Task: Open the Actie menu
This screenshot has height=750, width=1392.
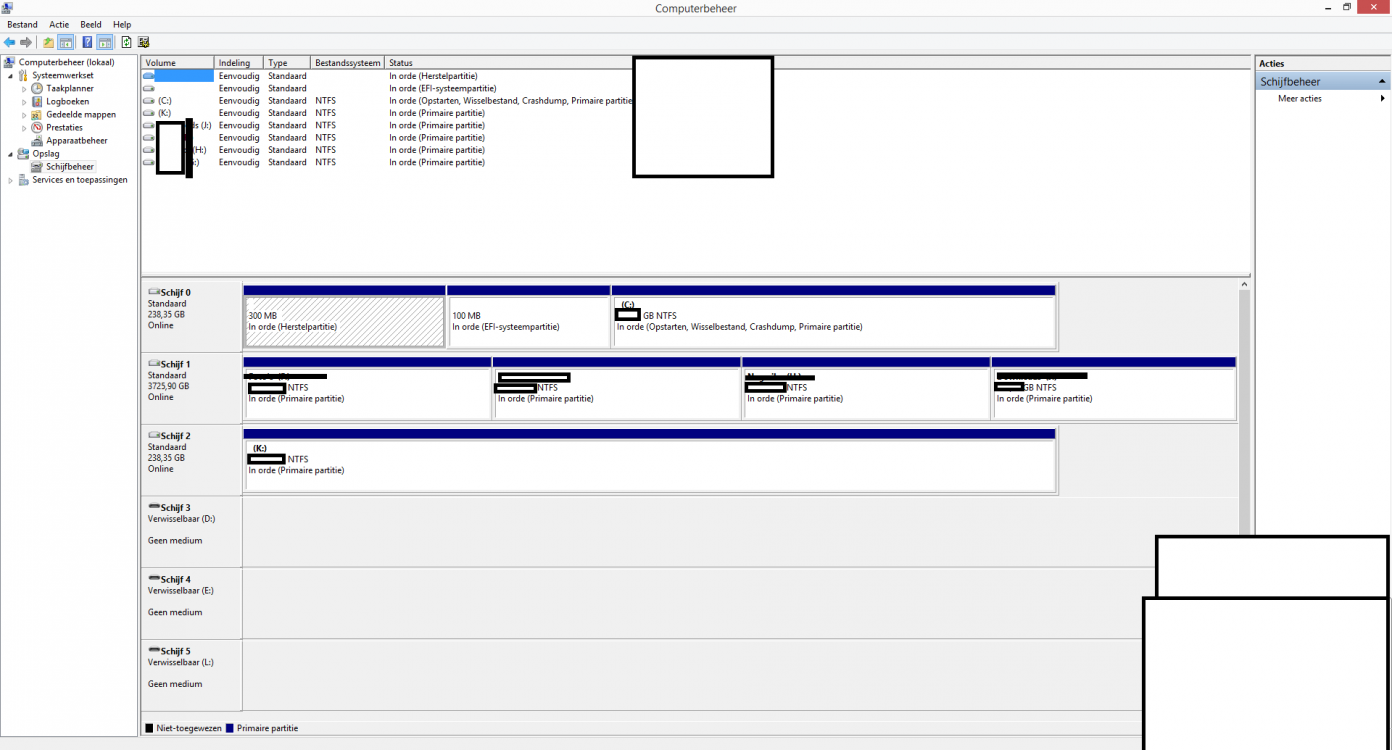Action: [59, 24]
